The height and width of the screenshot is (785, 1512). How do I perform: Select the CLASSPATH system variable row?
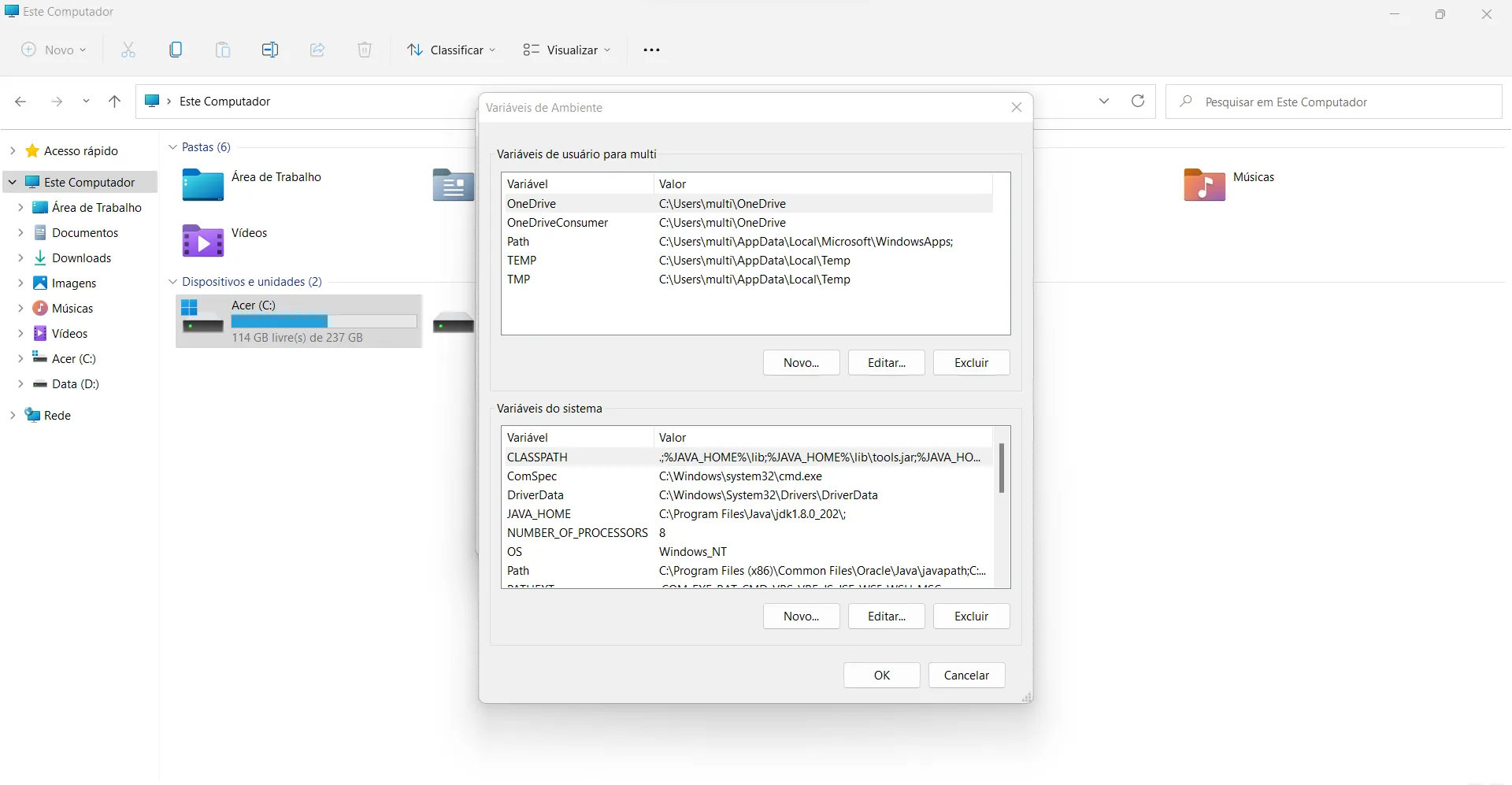click(x=747, y=457)
